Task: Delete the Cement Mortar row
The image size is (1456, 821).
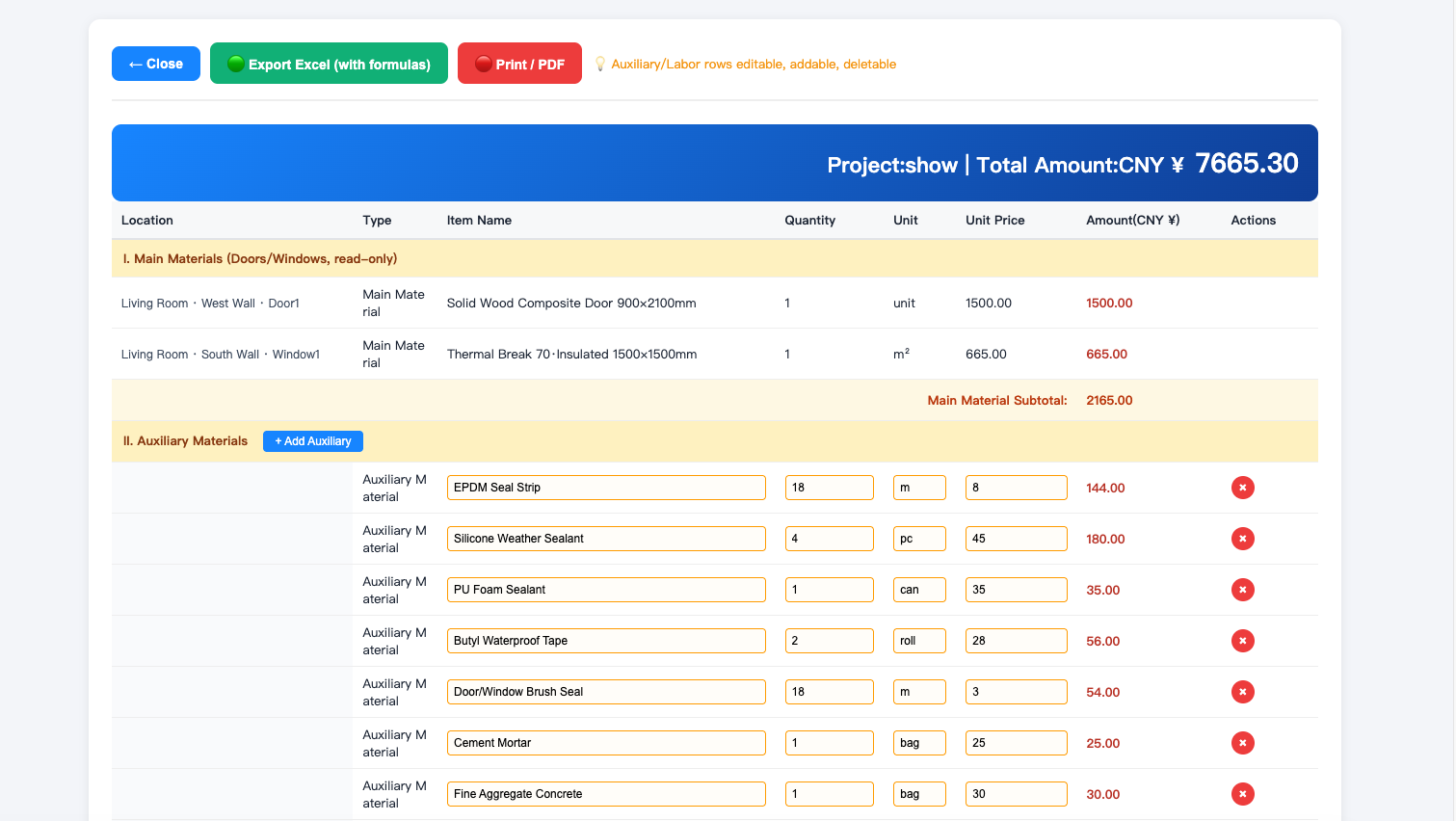Action: point(1242,743)
